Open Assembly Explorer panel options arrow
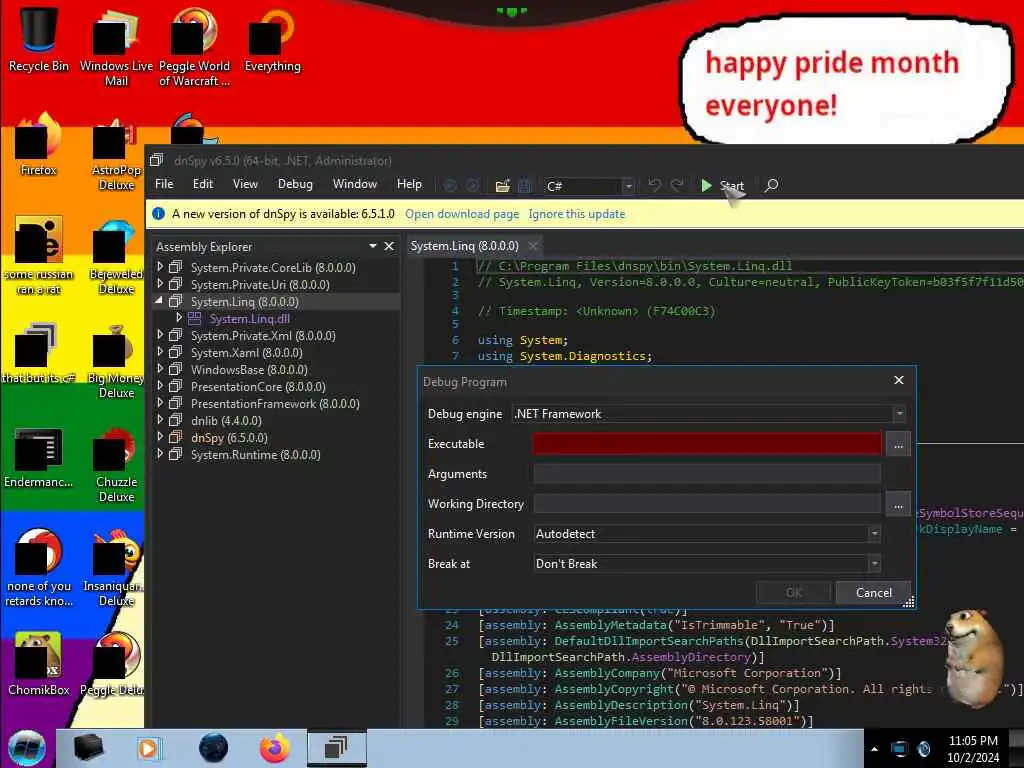Viewport: 1024px width, 768px height. (x=372, y=246)
